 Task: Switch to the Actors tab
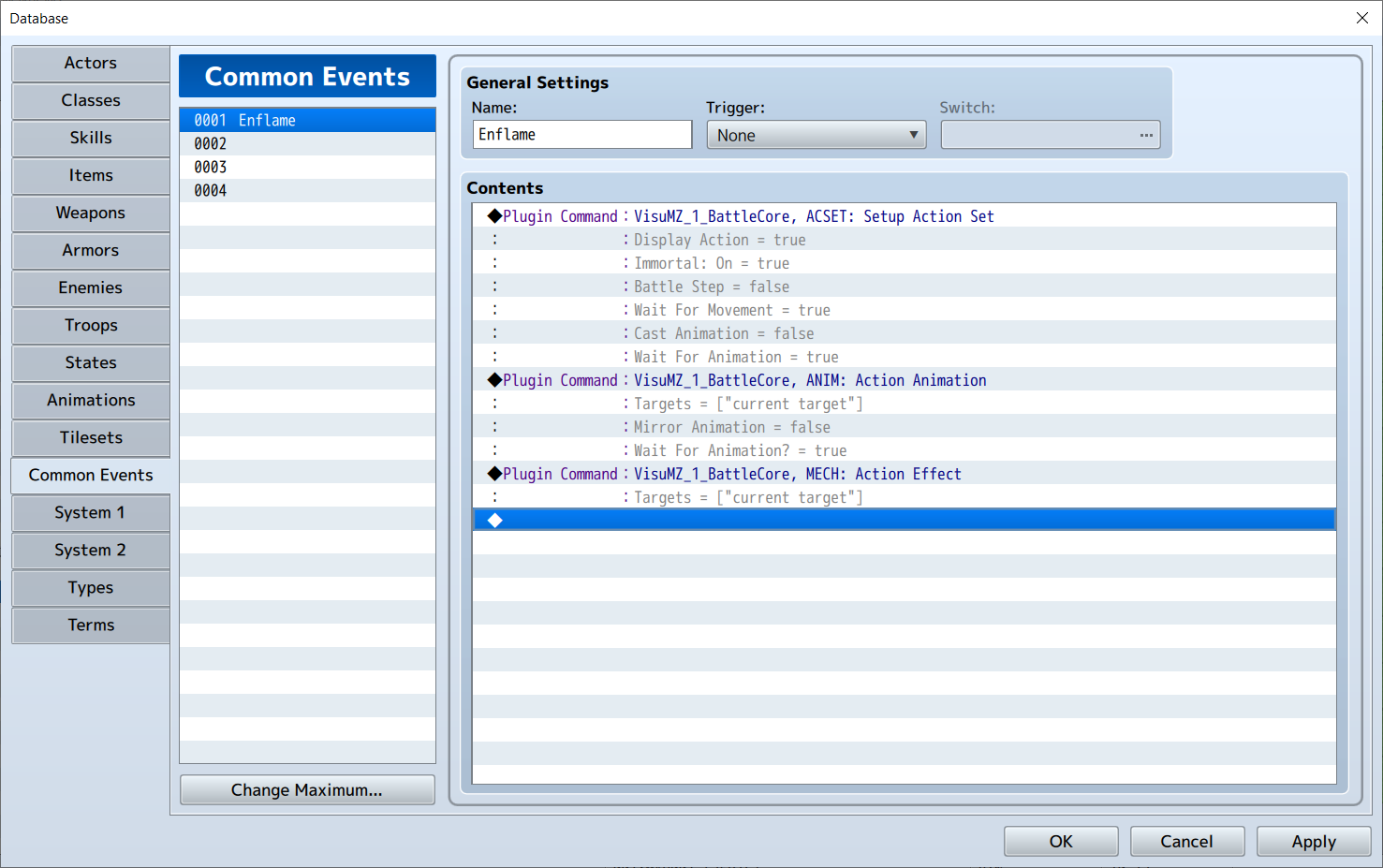click(x=91, y=63)
